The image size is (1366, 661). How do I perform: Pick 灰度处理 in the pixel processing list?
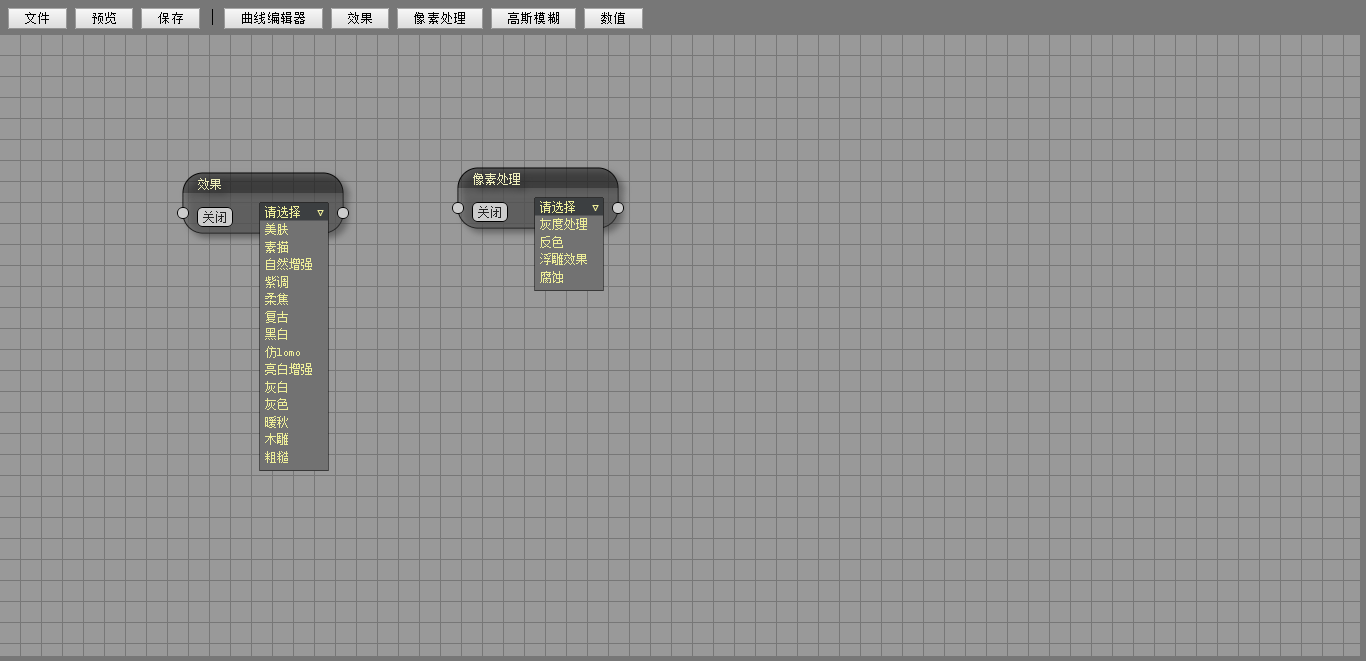point(564,225)
